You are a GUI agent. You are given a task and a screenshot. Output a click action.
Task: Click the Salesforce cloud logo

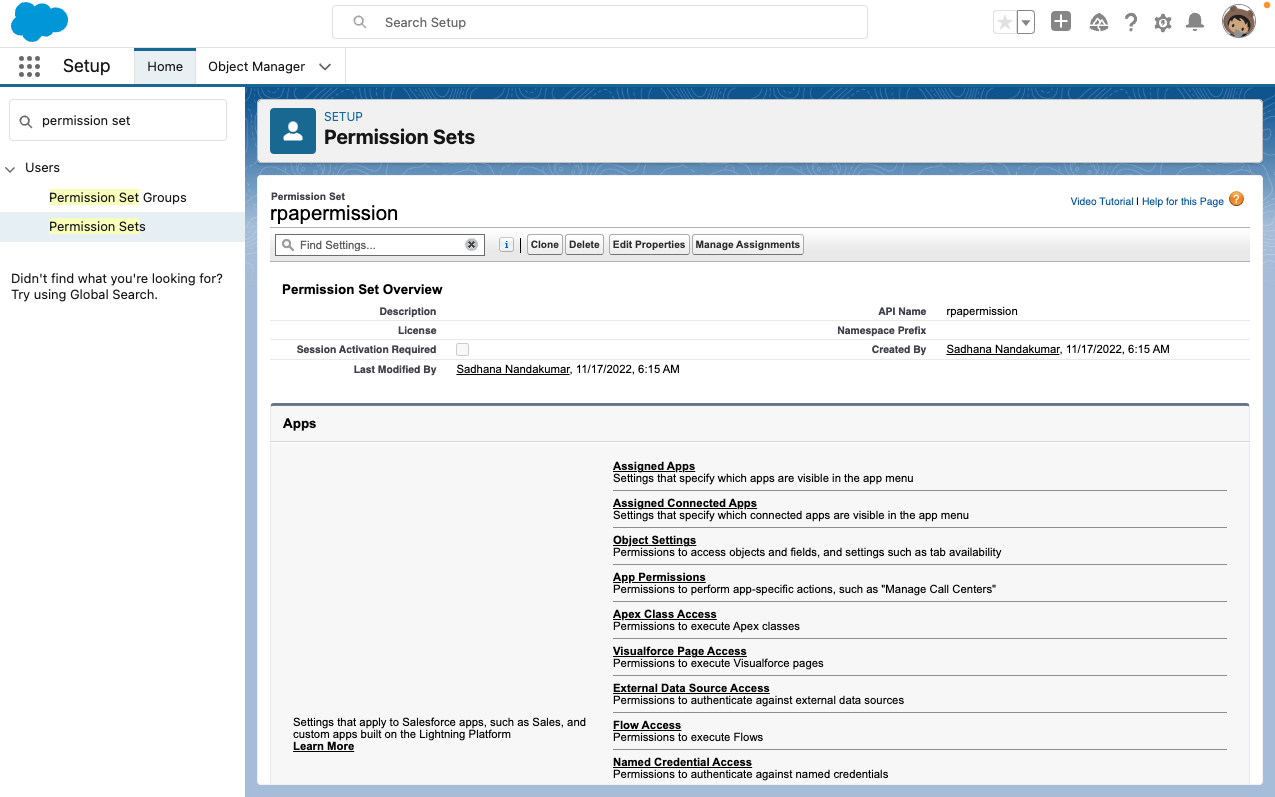pos(40,22)
